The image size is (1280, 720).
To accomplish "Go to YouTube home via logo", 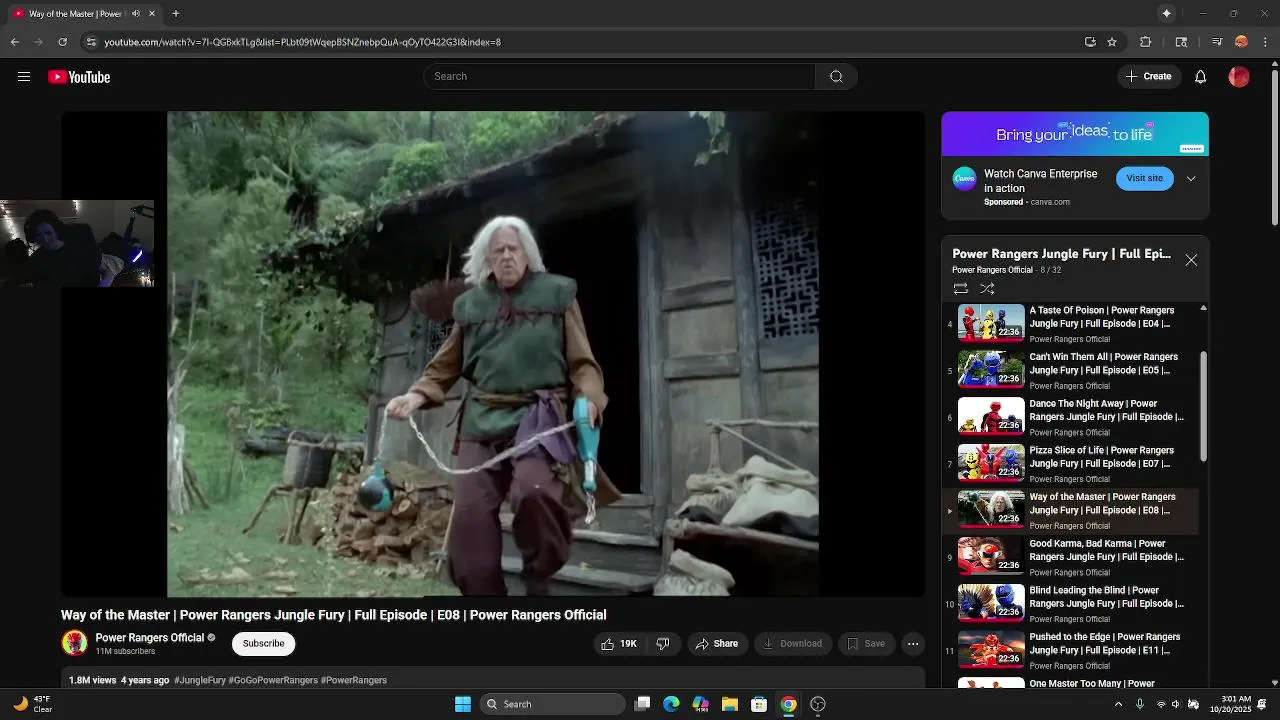I will click(79, 77).
